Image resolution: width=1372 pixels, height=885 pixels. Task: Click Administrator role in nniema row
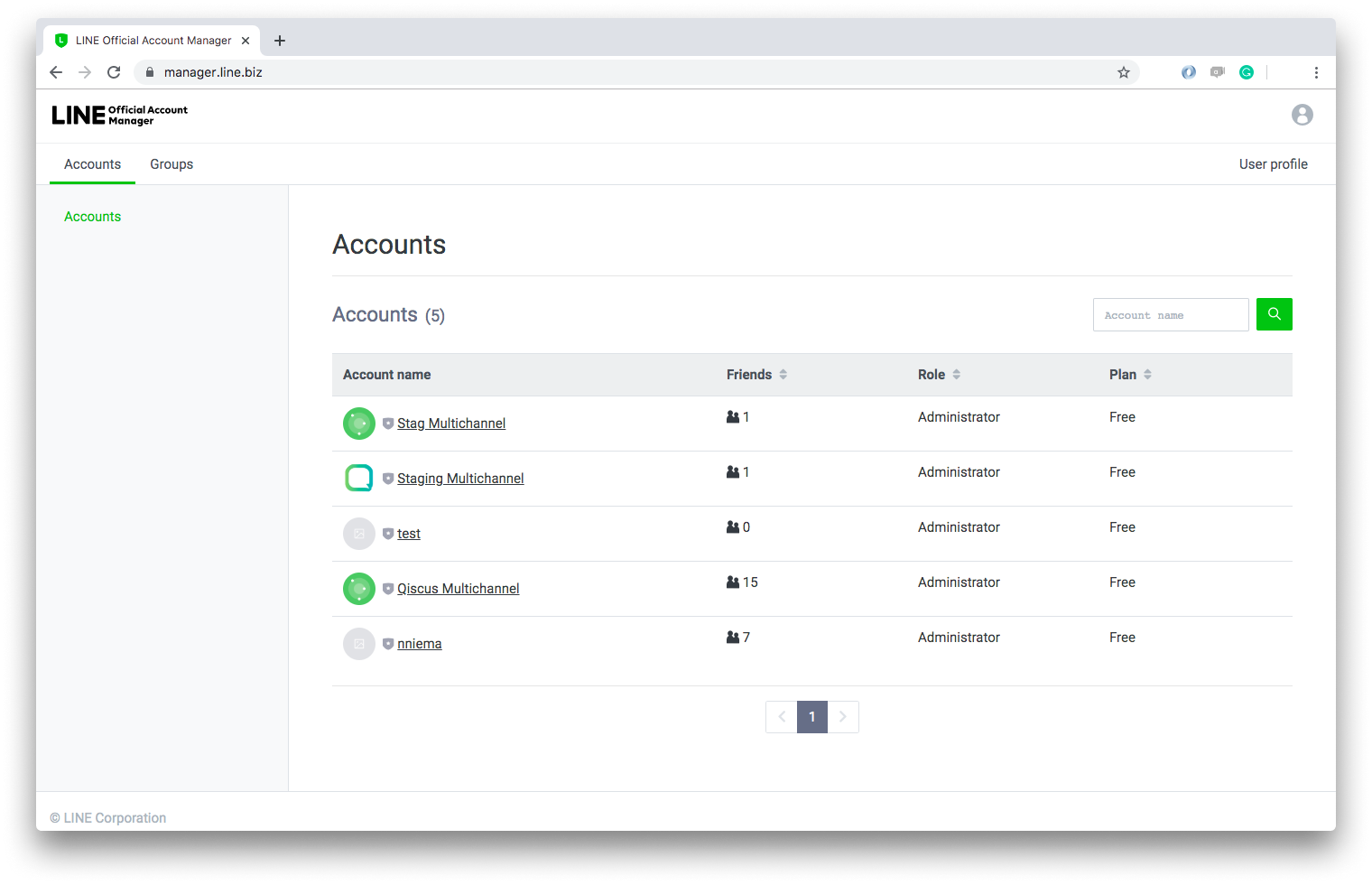tap(959, 638)
